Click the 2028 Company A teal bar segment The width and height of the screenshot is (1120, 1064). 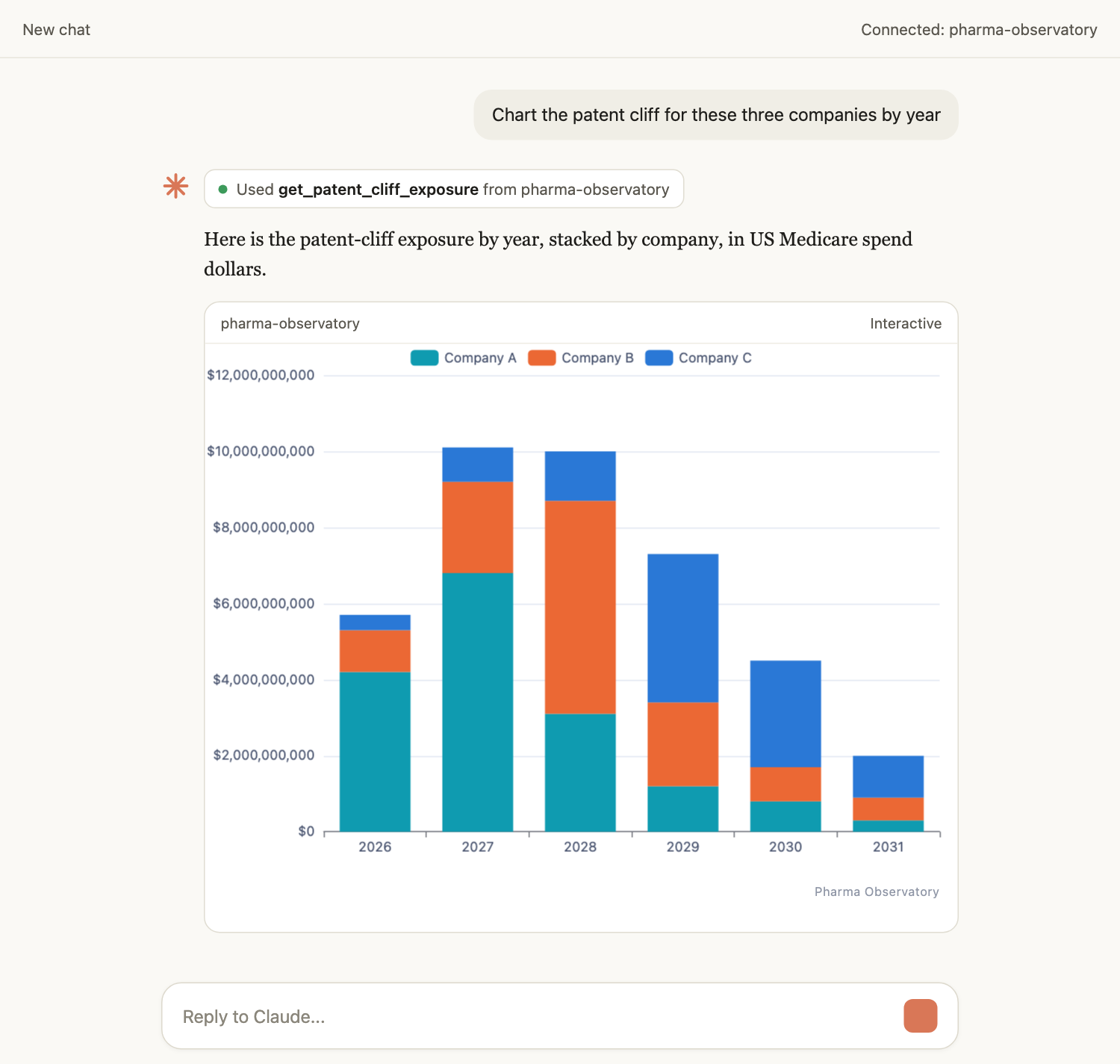580,773
